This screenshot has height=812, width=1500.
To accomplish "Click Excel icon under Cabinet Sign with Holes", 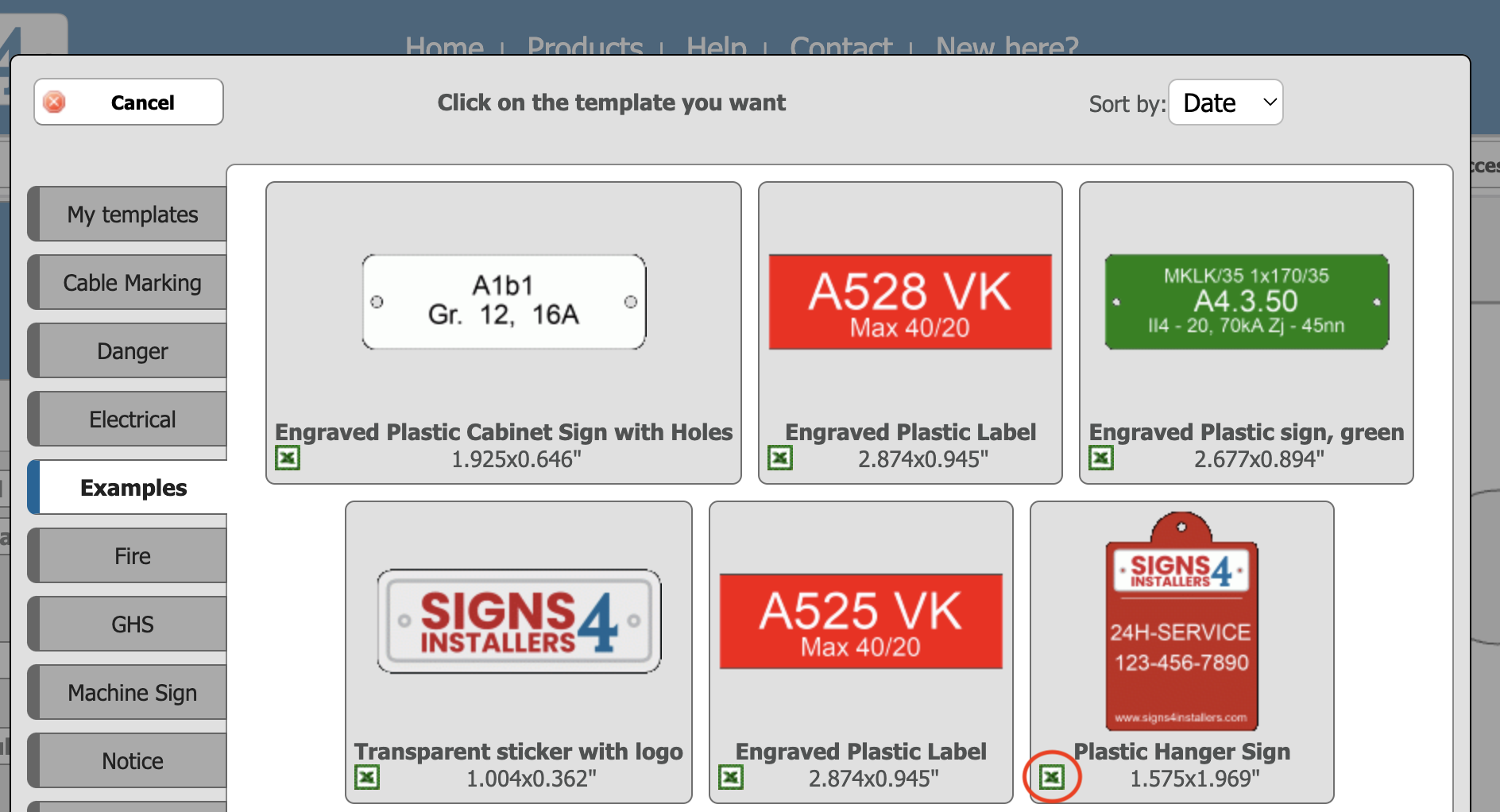I will pos(288,458).
